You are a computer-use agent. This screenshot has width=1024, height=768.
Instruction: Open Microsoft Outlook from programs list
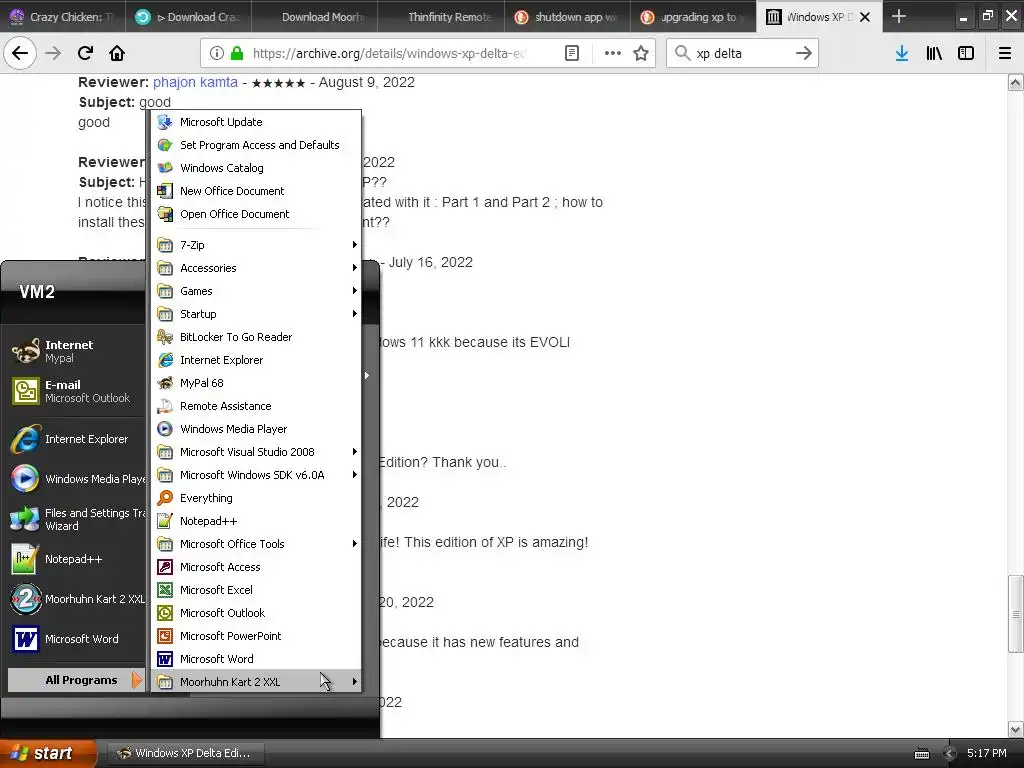point(256,613)
